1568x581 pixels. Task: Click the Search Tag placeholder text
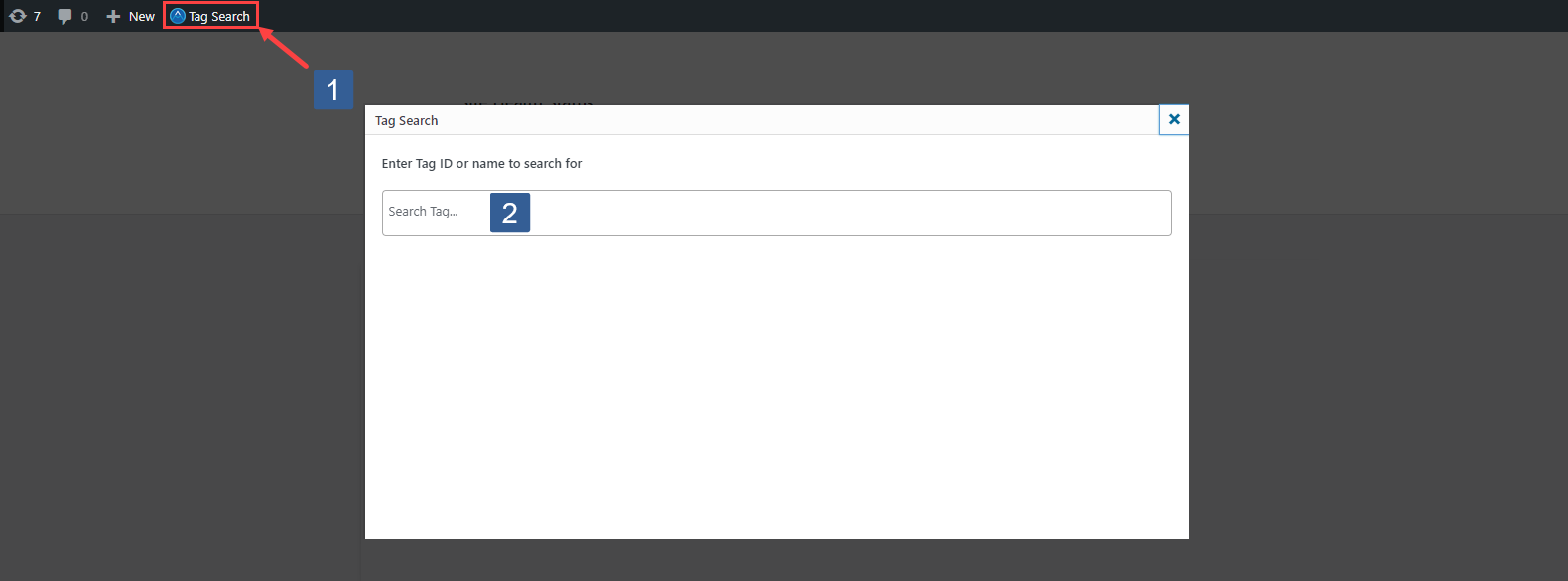[422, 212]
